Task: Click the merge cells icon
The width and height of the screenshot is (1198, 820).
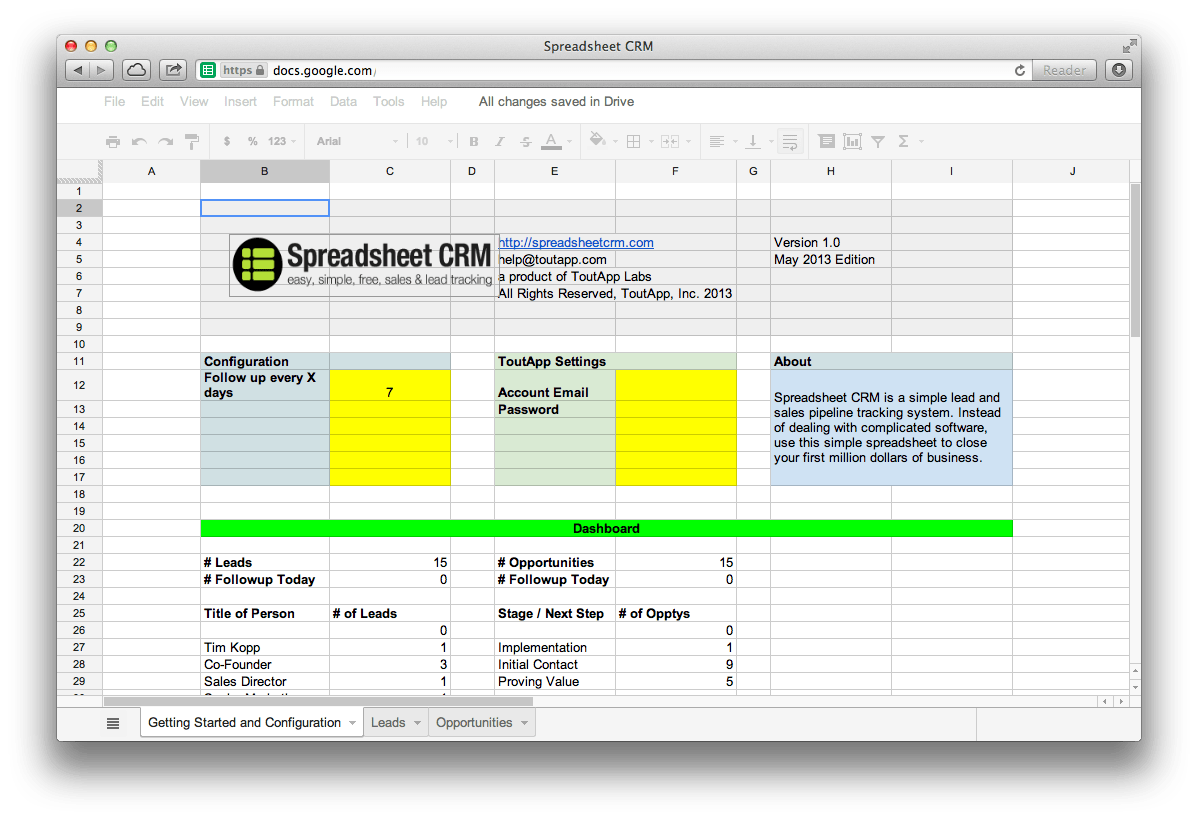Action: (670, 141)
